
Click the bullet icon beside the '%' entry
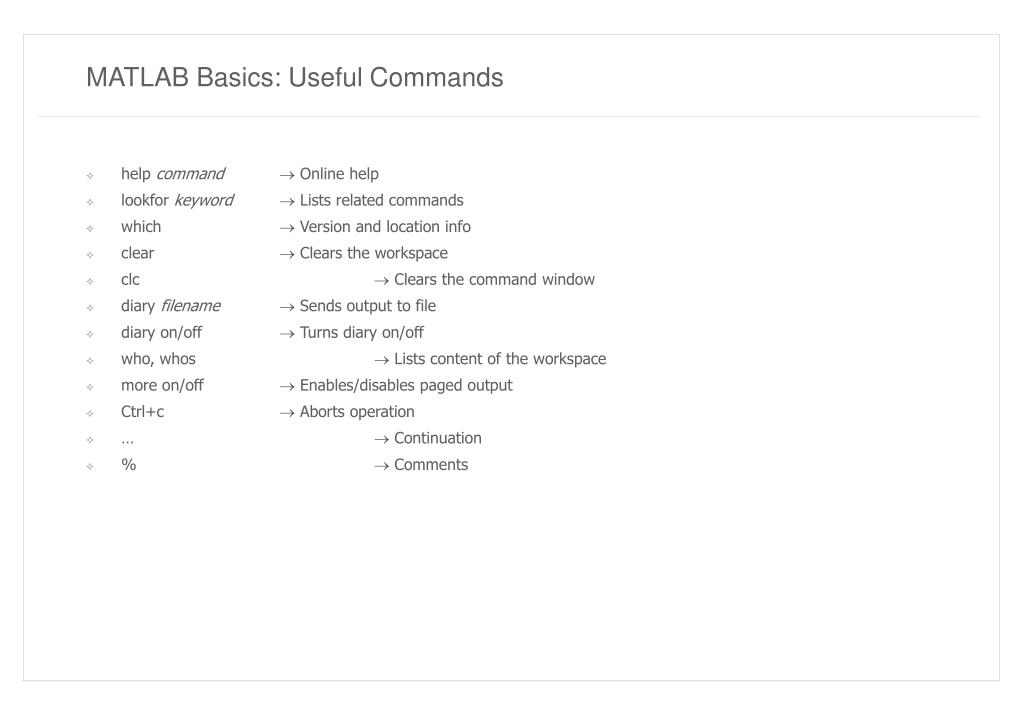point(90,467)
